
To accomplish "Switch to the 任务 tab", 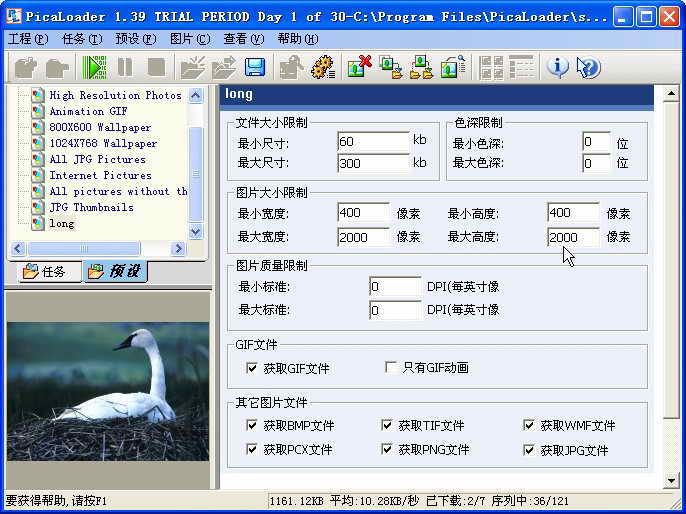I will coord(45,272).
